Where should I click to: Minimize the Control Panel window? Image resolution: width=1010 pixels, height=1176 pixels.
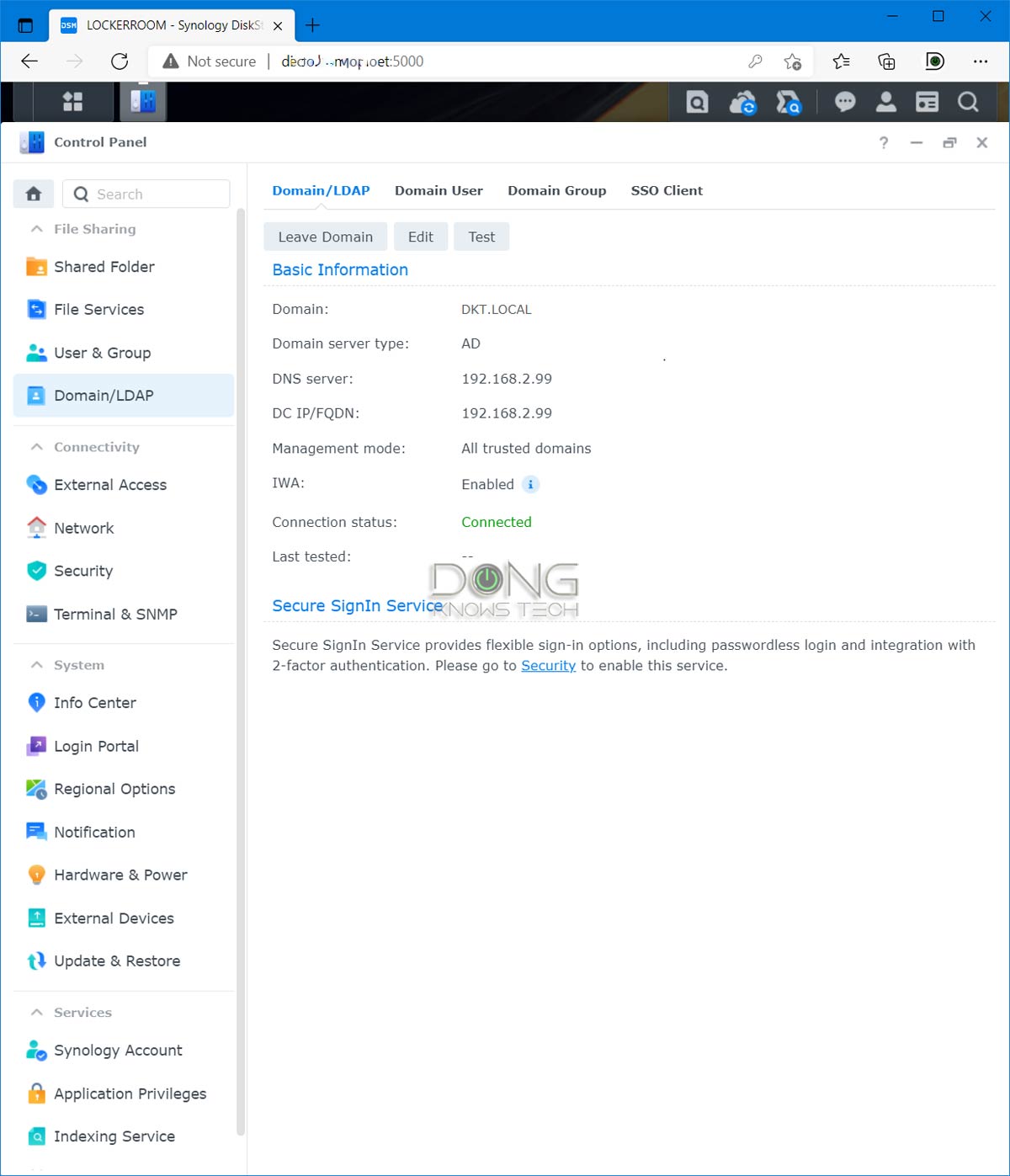(917, 142)
